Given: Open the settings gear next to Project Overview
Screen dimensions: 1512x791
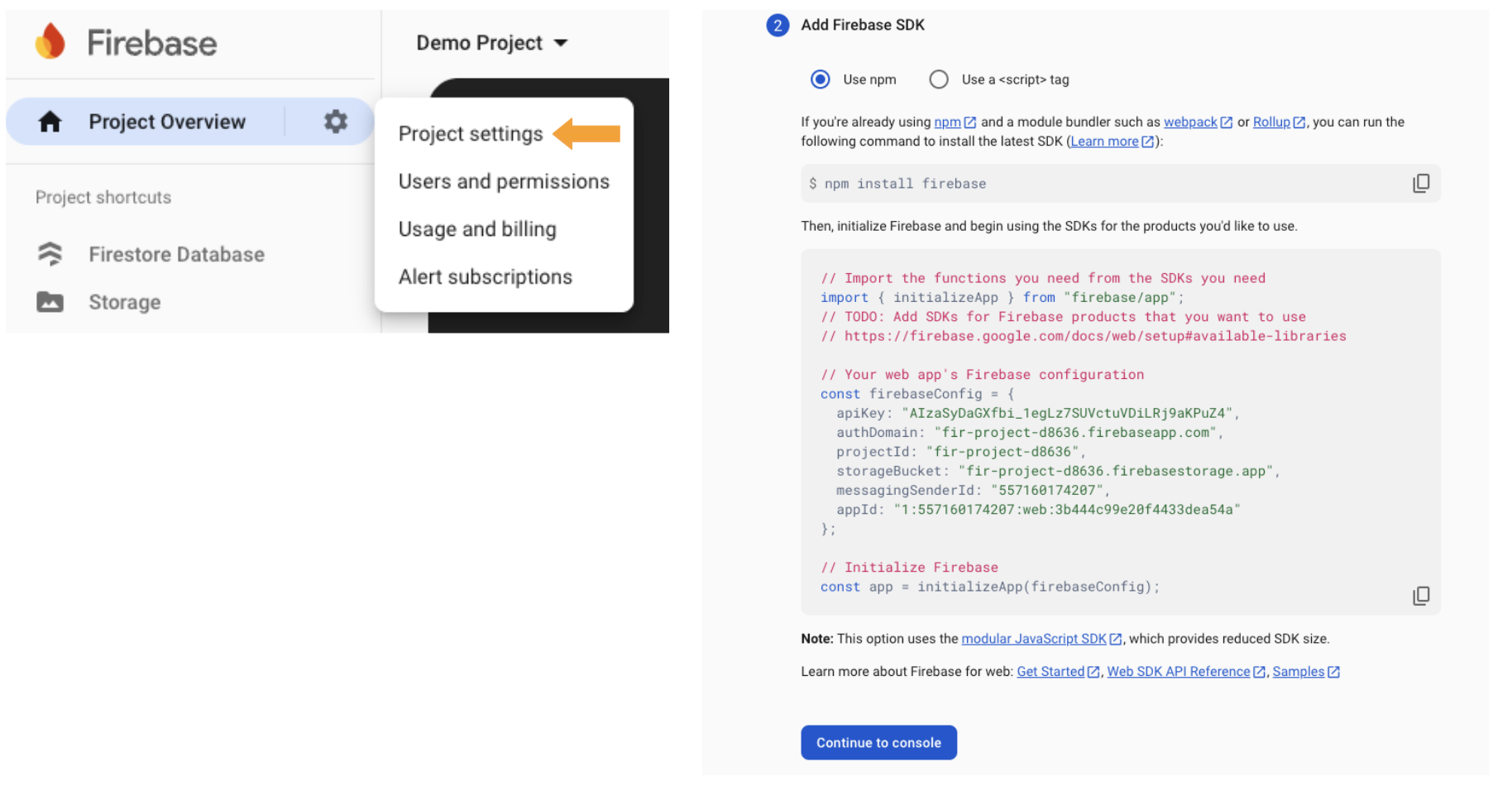Looking at the screenshot, I should (335, 122).
